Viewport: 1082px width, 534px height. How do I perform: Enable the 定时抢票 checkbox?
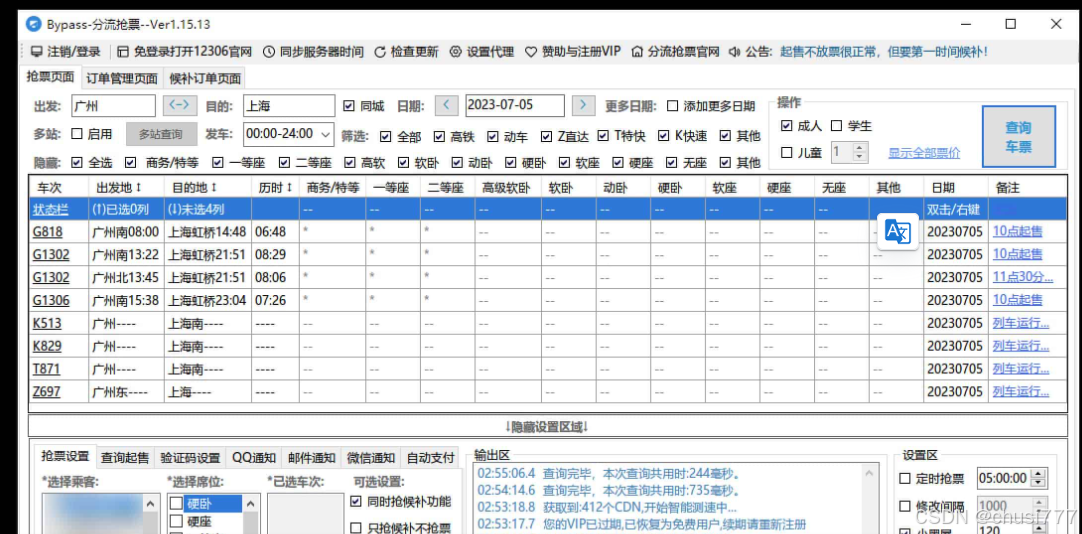pyautogui.click(x=905, y=478)
